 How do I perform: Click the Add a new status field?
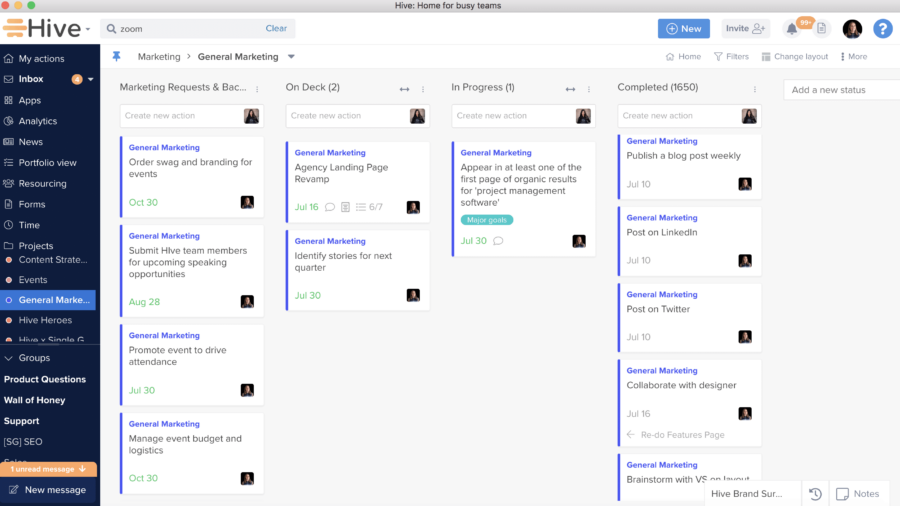point(840,90)
